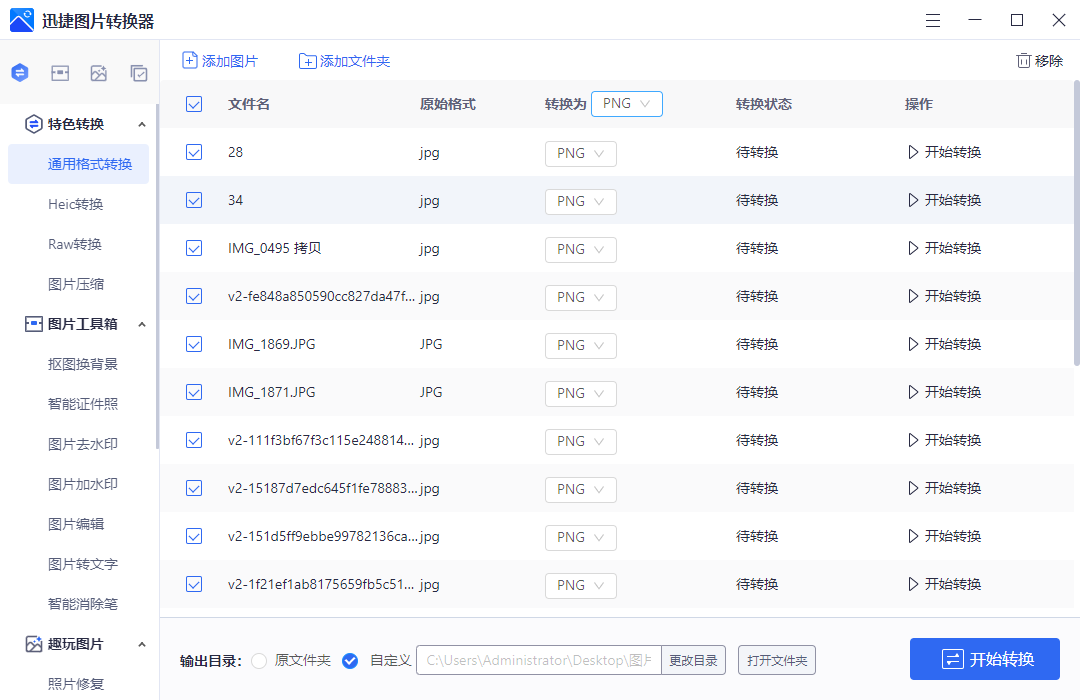The width and height of the screenshot is (1080, 700).
Task: Click play icon for file 34
Action: coord(913,200)
